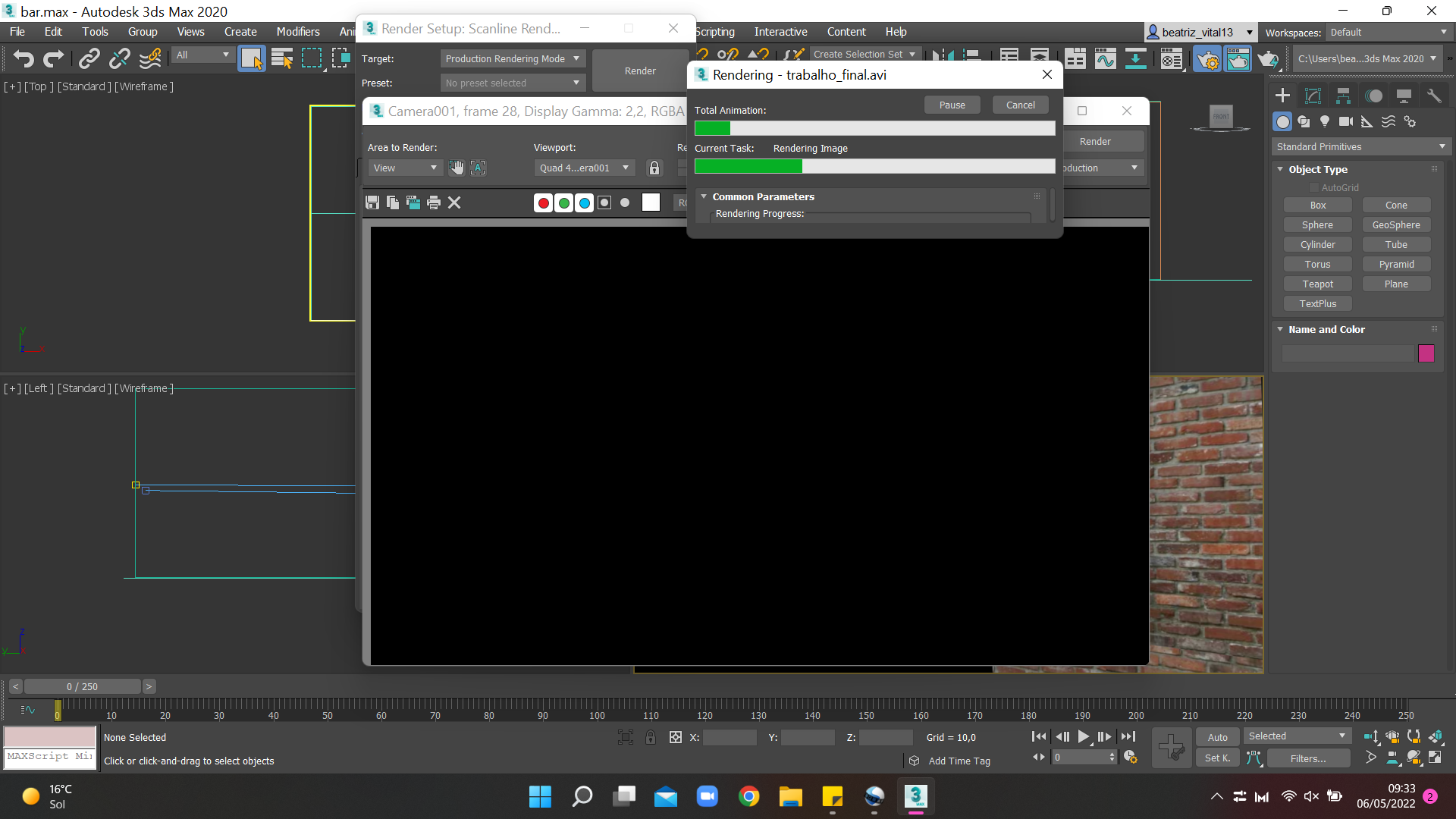Image resolution: width=1456 pixels, height=819 pixels.
Task: Pause the rendering
Action: click(952, 105)
